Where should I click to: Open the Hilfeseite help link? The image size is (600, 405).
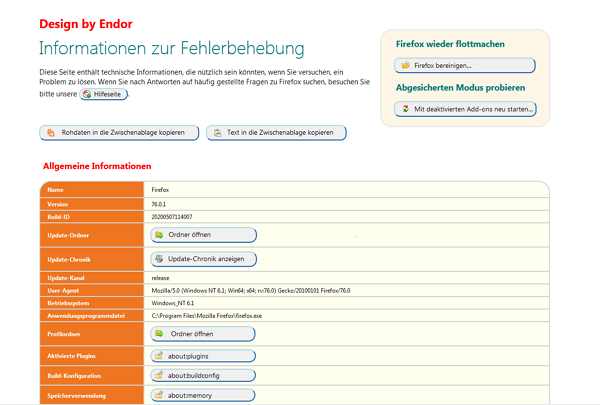(x=104, y=94)
